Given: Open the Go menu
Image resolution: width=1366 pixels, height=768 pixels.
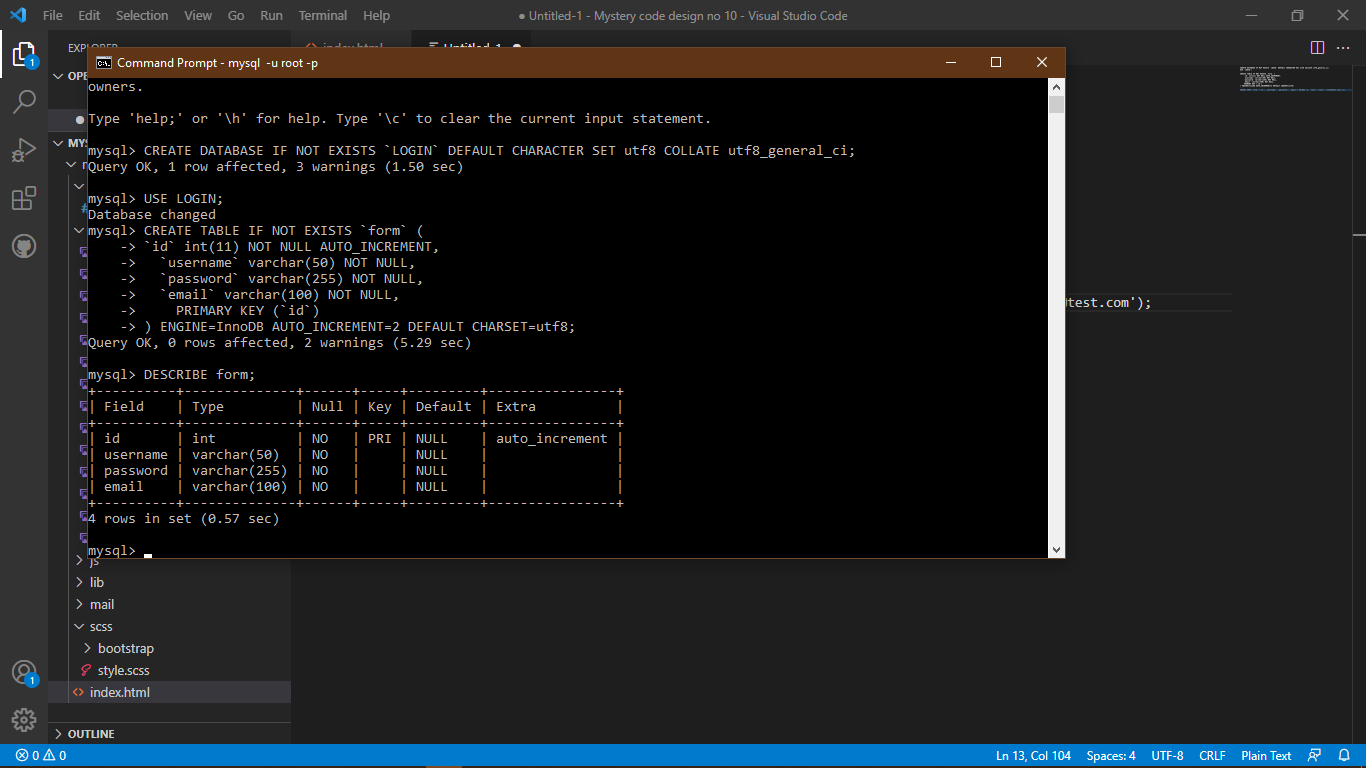Looking at the screenshot, I should coord(236,16).
